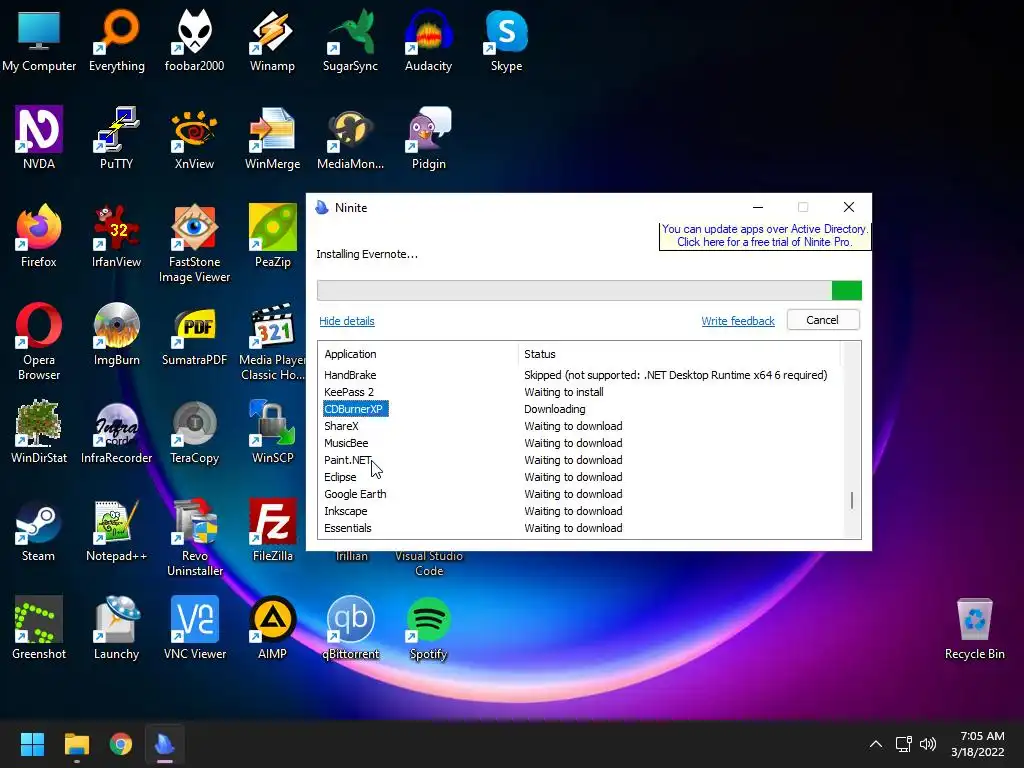This screenshot has height=768, width=1024.
Task: Click the FileZilla desktop shortcut
Action: pyautogui.click(x=272, y=530)
